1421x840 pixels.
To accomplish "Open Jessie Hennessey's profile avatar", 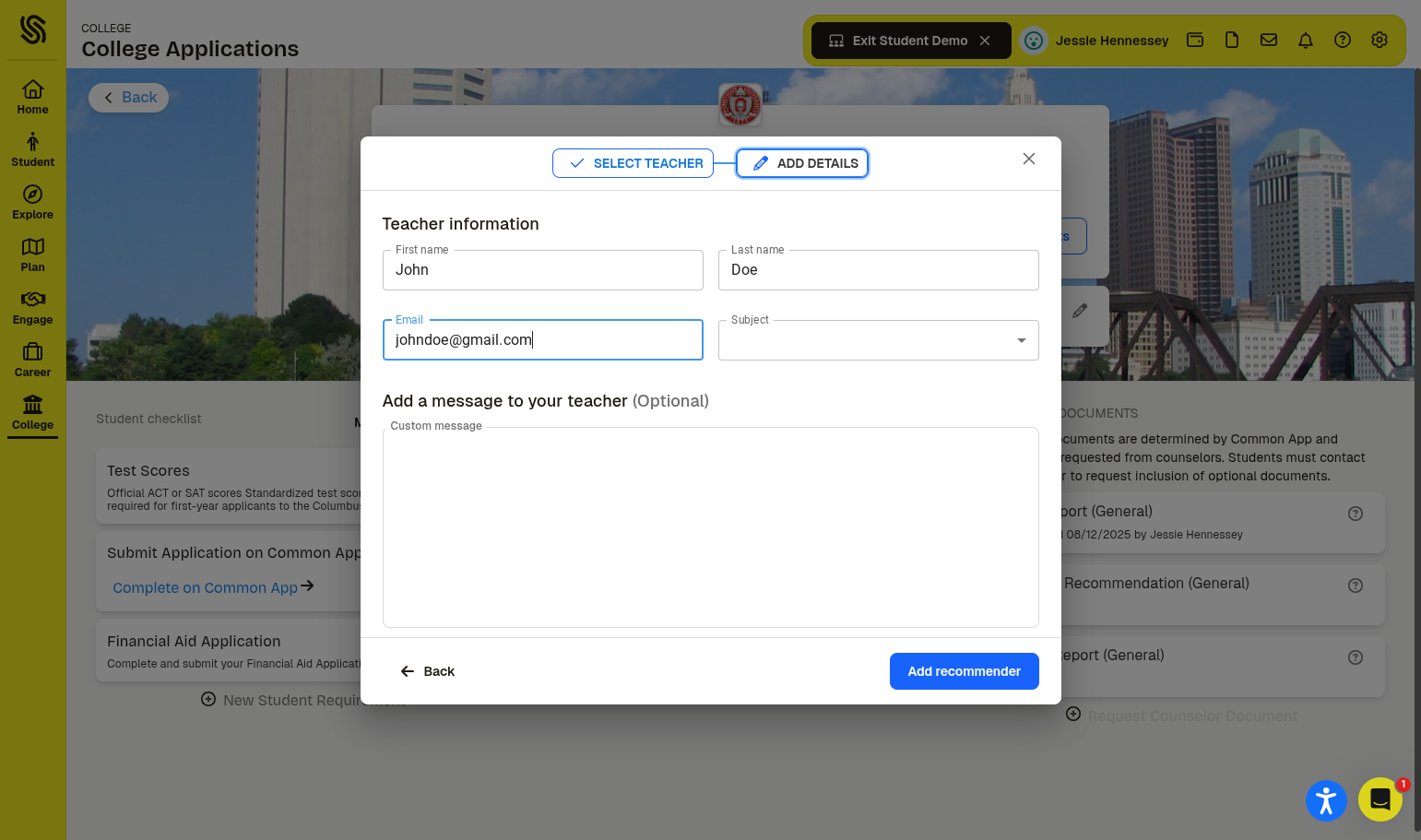I will (1034, 41).
